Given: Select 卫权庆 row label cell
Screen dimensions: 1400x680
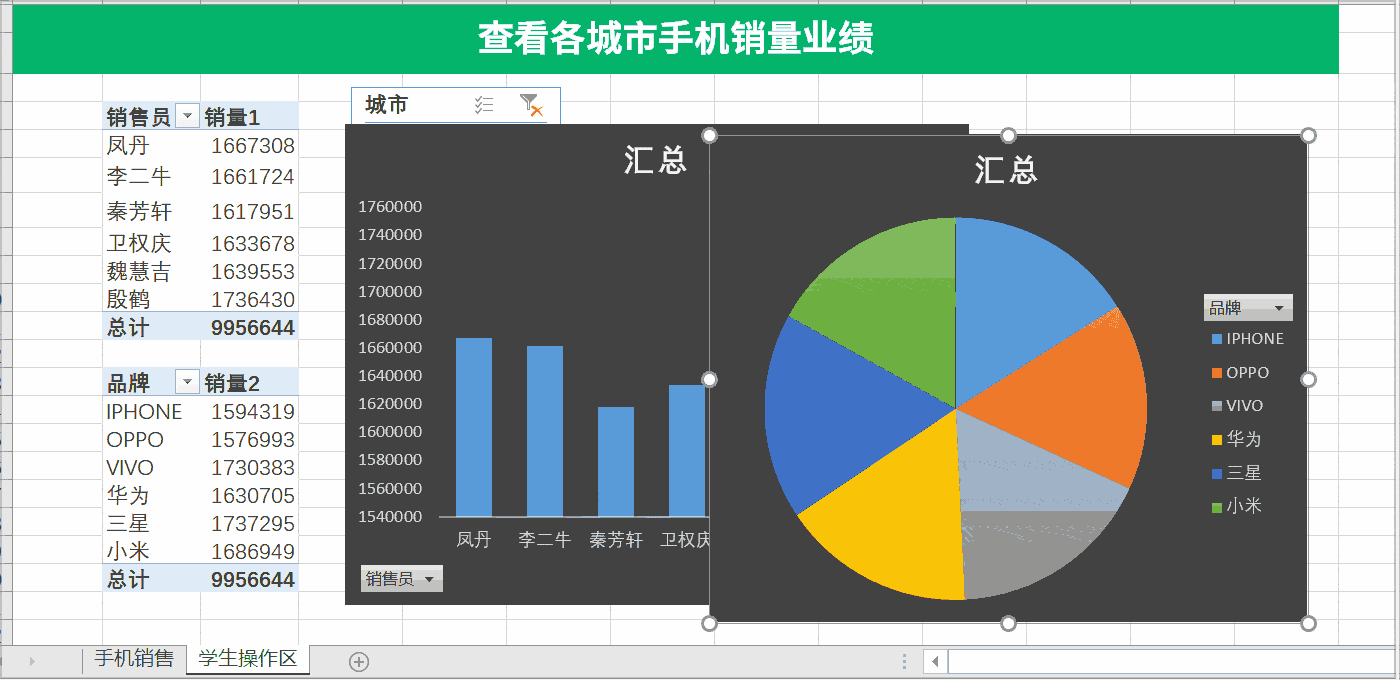Looking at the screenshot, I should point(152,243).
